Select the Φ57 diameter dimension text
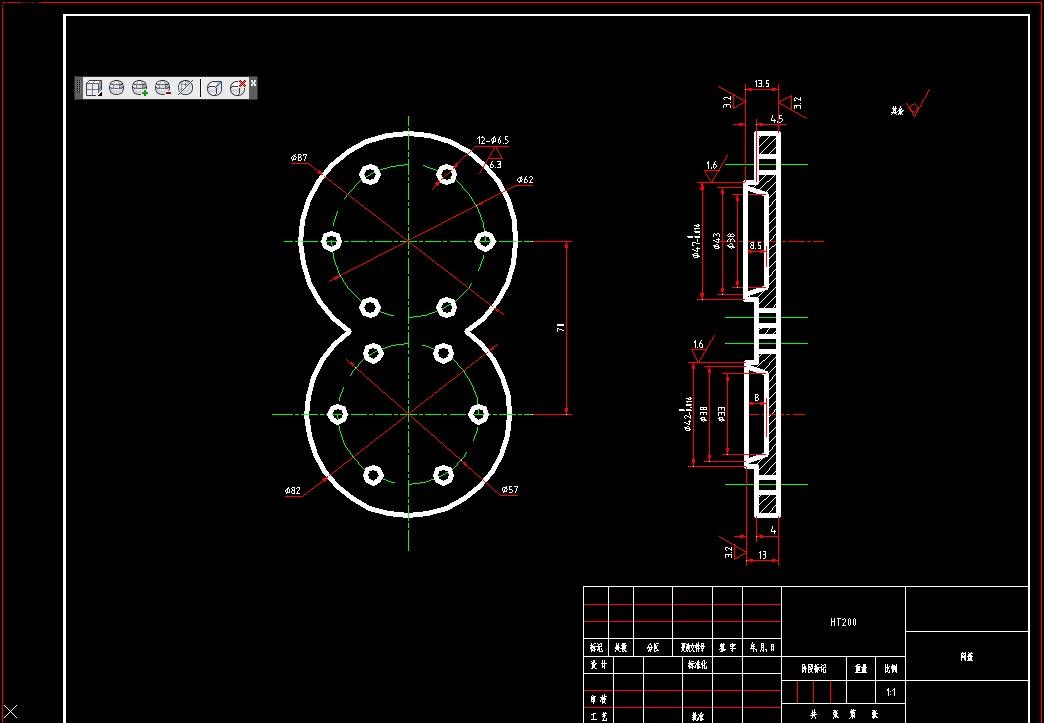Image resolution: width=1044 pixels, height=723 pixels. [510, 490]
